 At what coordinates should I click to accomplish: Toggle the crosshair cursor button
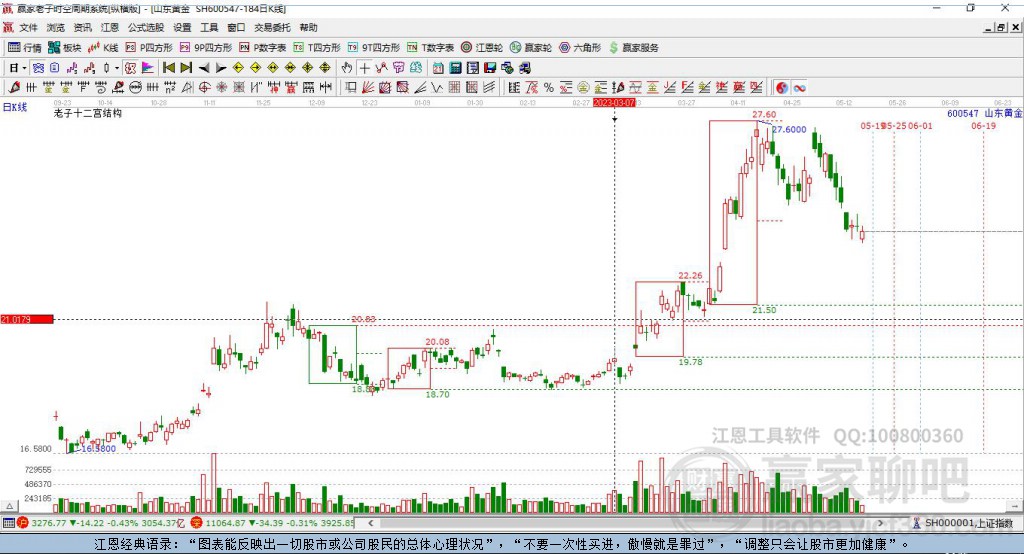(x=364, y=68)
